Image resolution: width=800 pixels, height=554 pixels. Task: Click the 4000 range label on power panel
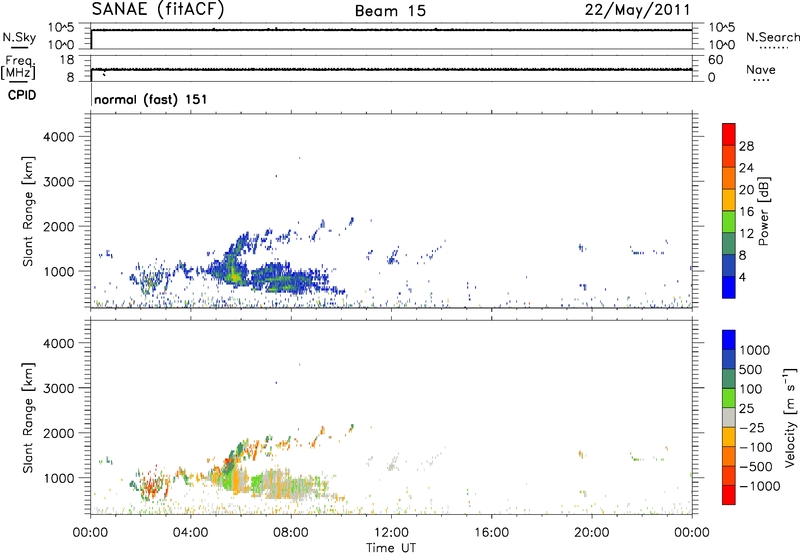(58, 137)
